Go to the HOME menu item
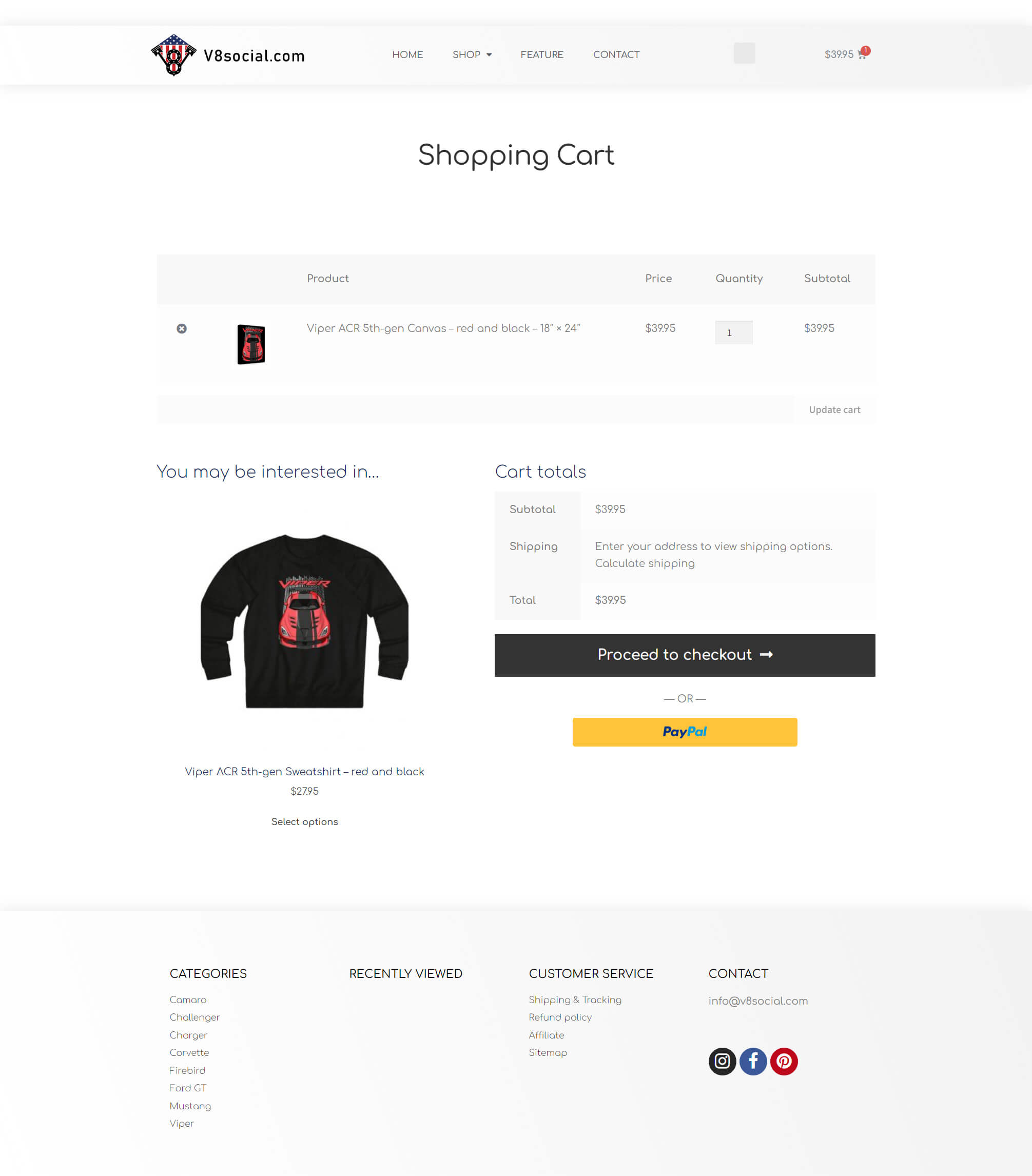1032x1176 pixels. [x=407, y=55]
